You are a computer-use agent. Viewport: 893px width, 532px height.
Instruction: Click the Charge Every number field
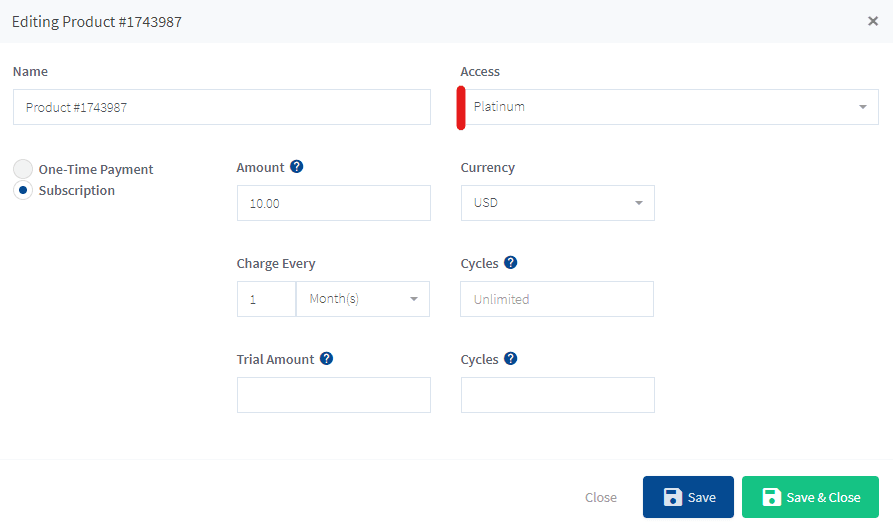click(266, 299)
